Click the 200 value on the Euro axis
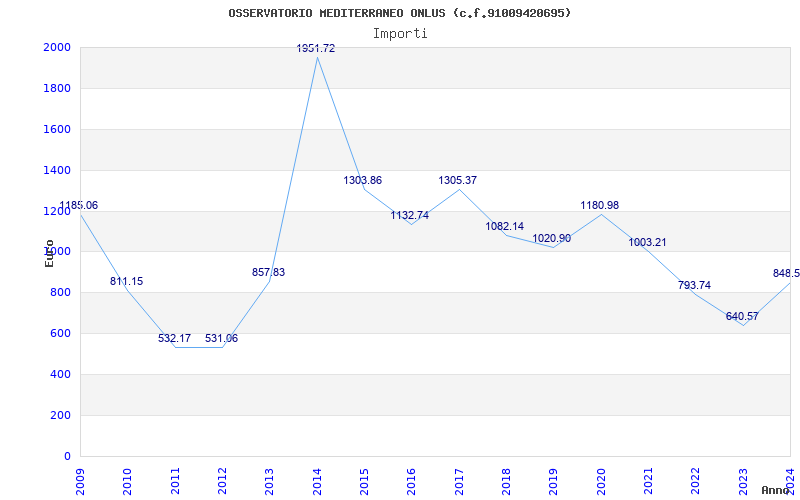This screenshot has width=800, height=500. (60, 415)
